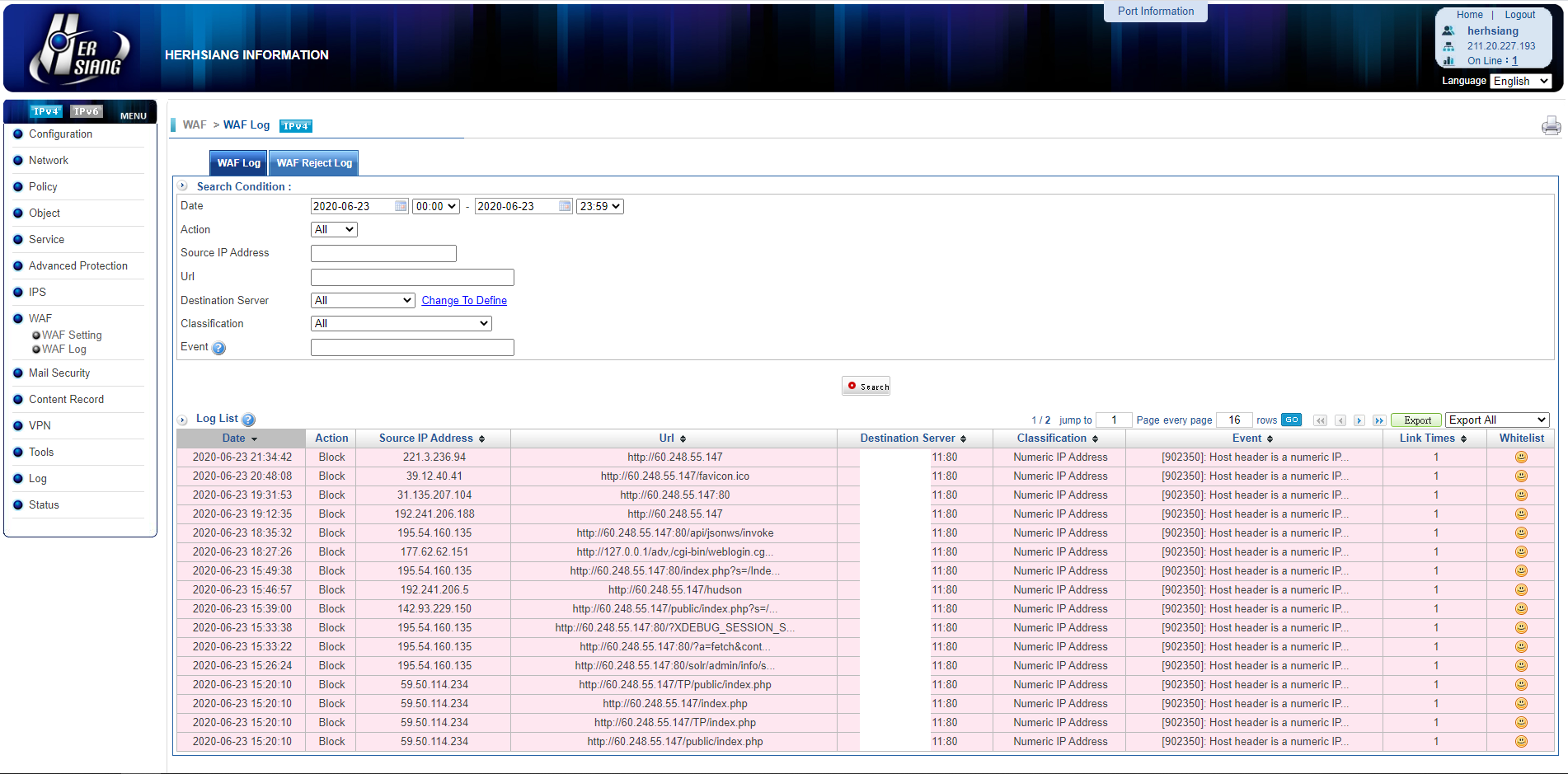Click the printer icon
The image size is (1568, 774).
coord(1551,125)
